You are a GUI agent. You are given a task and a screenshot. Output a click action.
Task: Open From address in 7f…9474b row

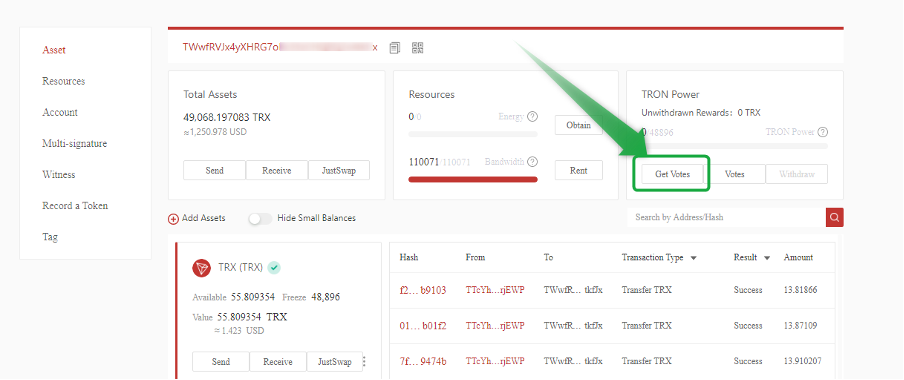tap(495, 362)
